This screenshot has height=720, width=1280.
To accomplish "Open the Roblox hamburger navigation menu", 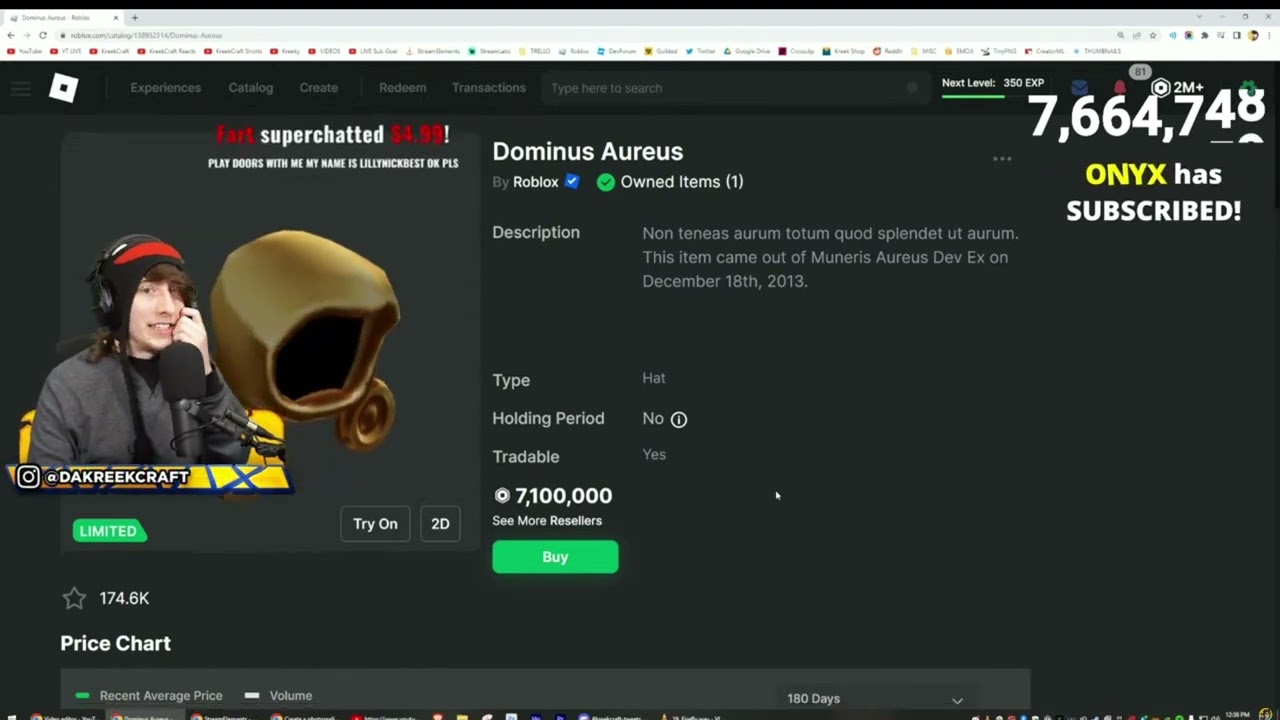I will [x=21, y=88].
